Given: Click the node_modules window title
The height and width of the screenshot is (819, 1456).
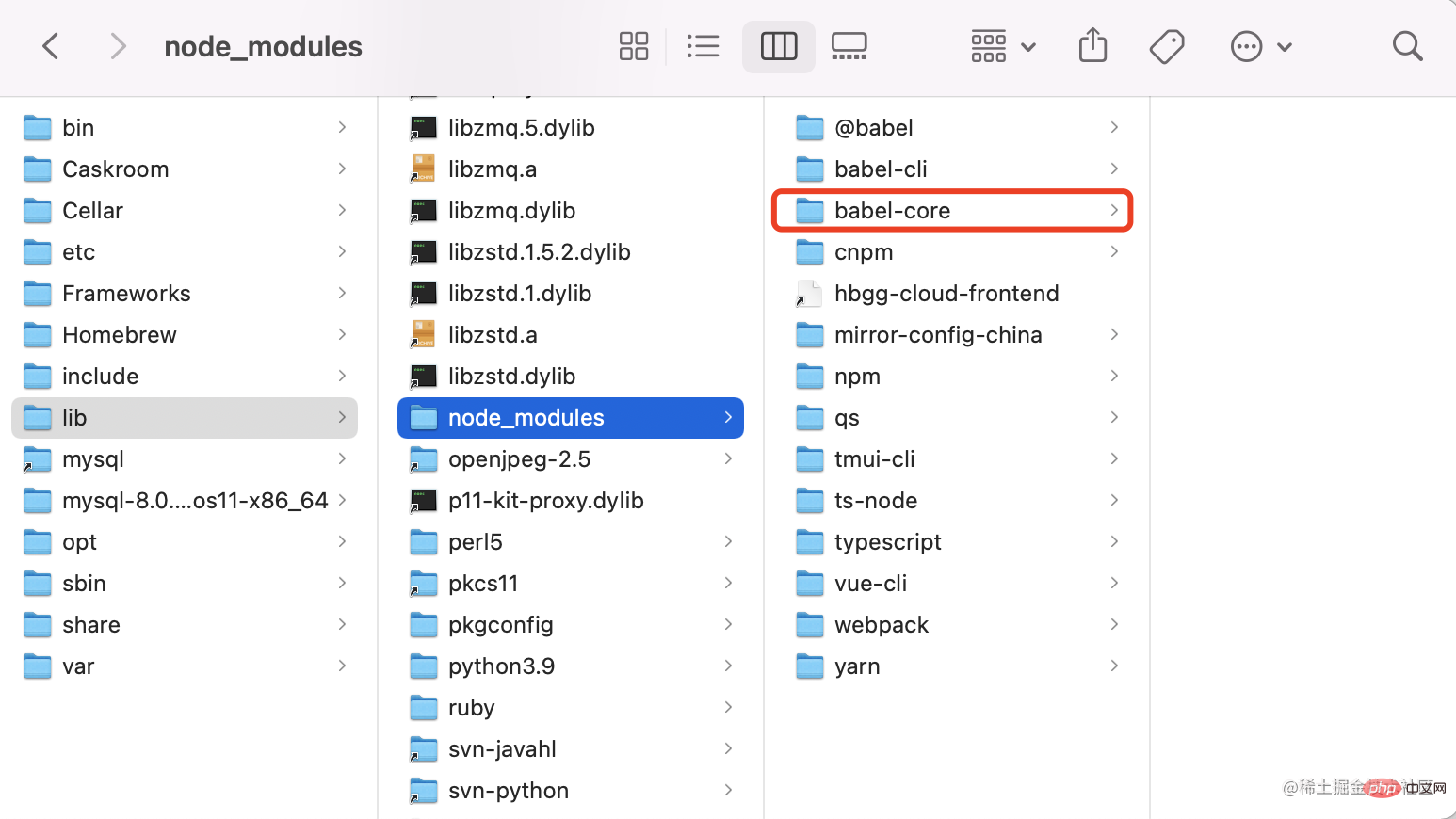Looking at the screenshot, I should pos(263,47).
